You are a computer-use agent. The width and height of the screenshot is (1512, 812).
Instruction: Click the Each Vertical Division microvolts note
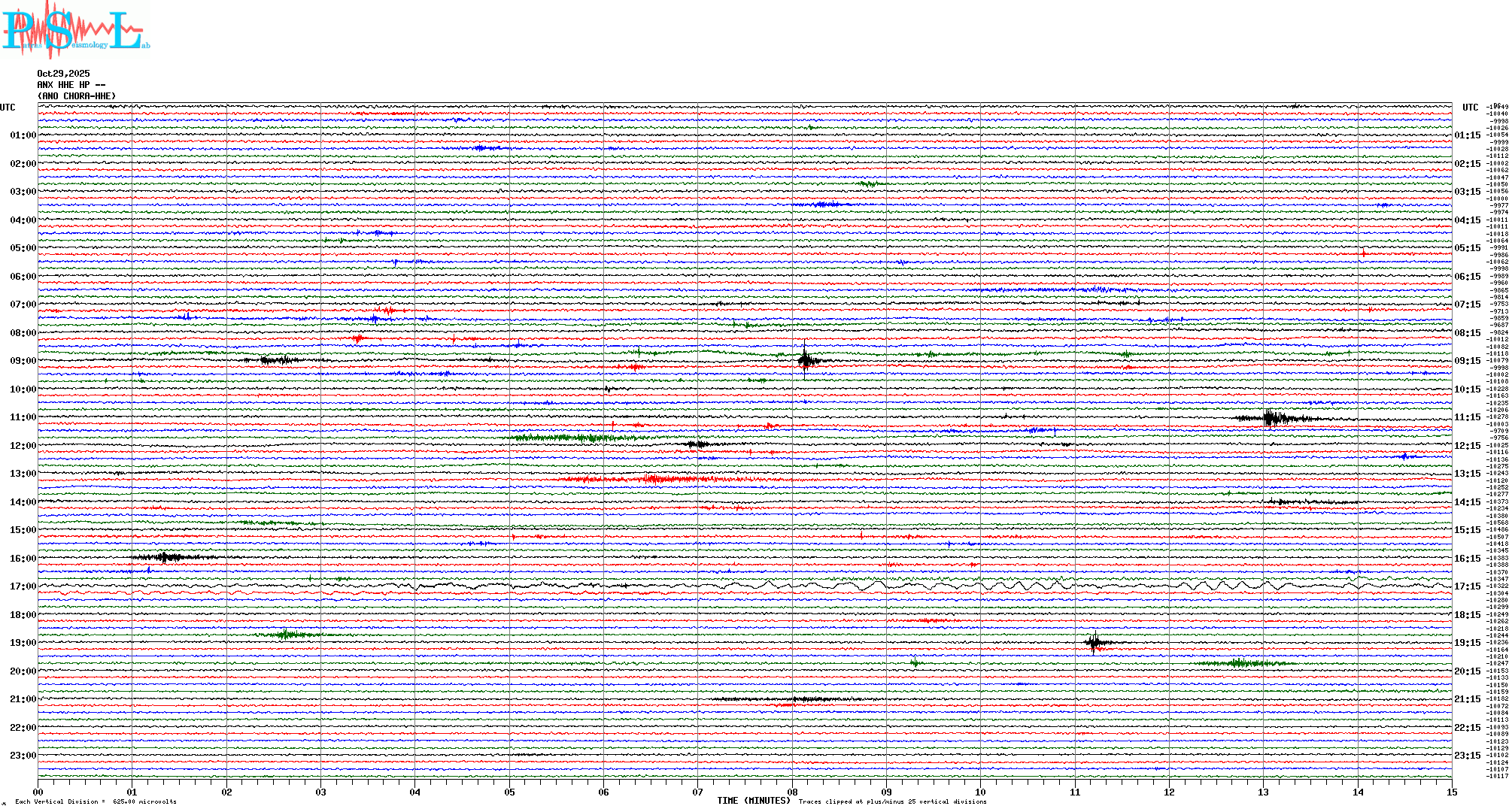pos(96,801)
